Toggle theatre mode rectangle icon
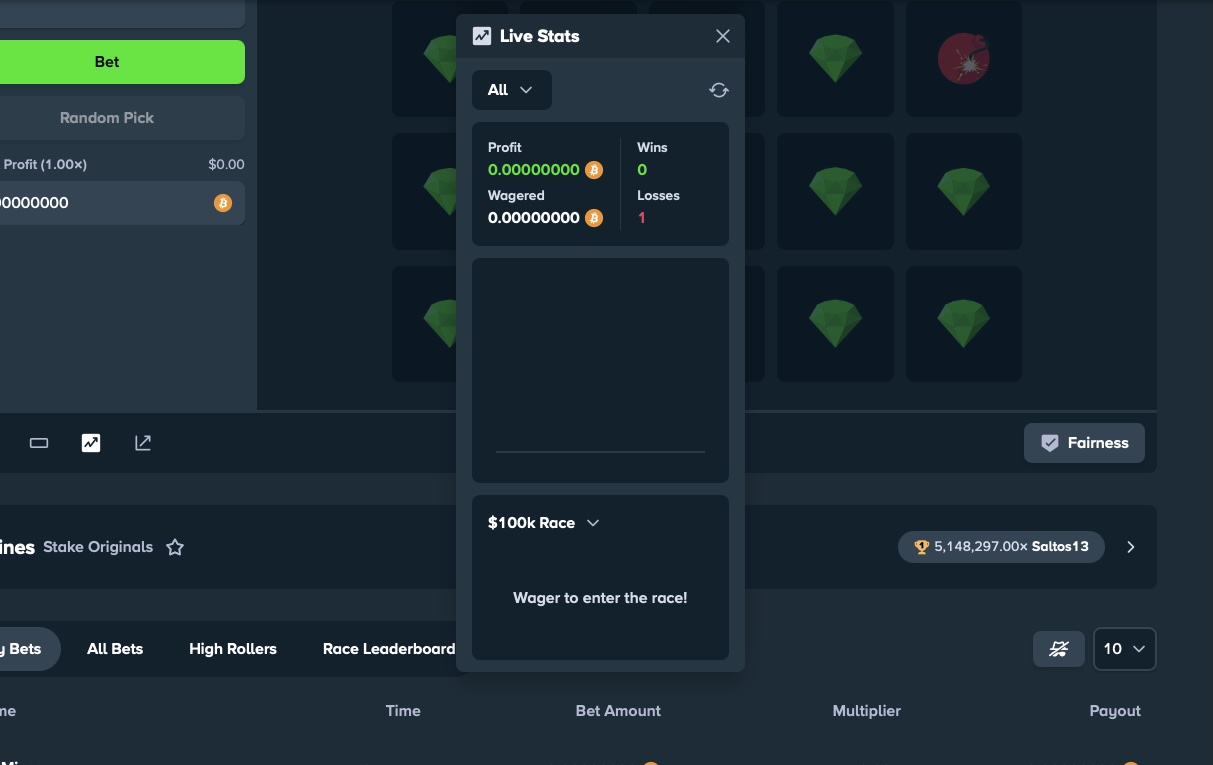This screenshot has height=765, width=1213. 39,443
